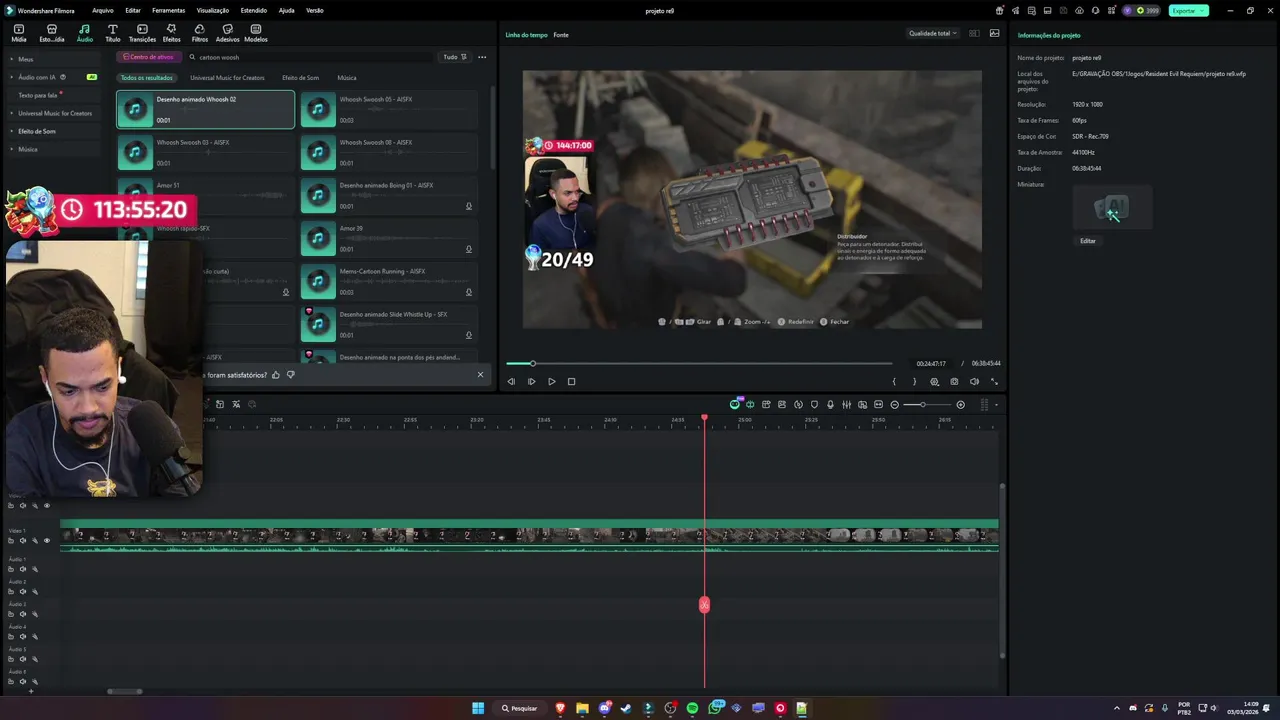Click the download icon for Amor 39
This screenshot has height=720, width=1280.
(x=469, y=249)
